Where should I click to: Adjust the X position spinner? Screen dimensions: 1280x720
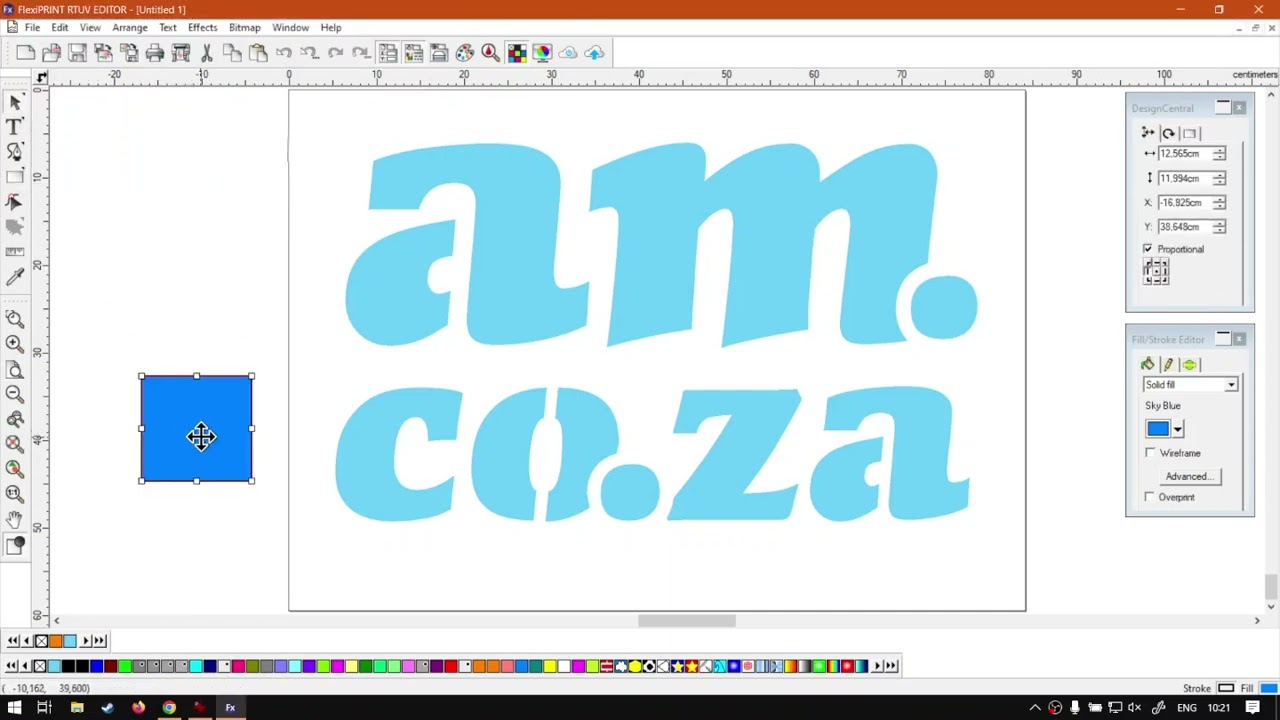(1219, 203)
